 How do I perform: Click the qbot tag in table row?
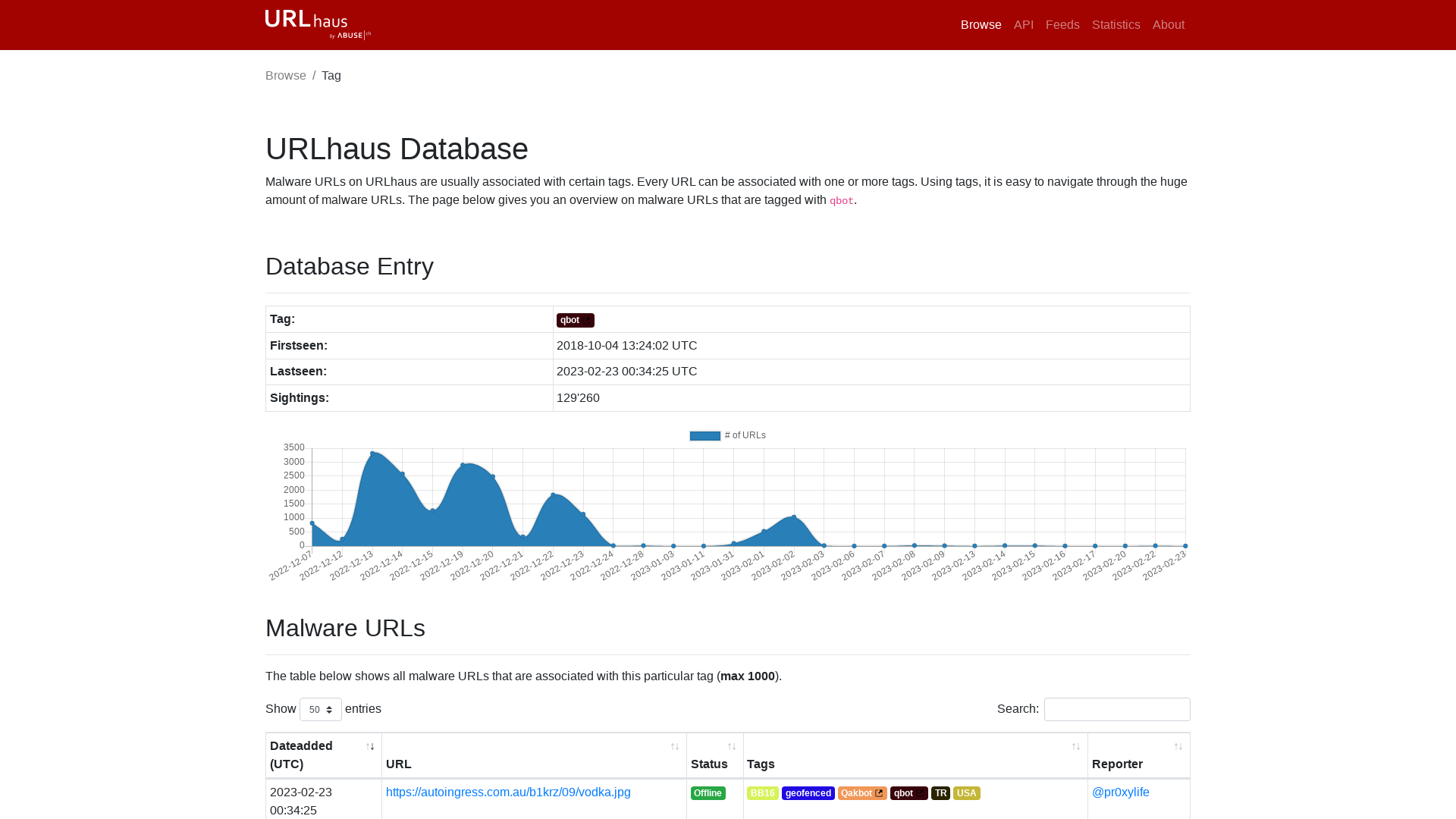909,793
